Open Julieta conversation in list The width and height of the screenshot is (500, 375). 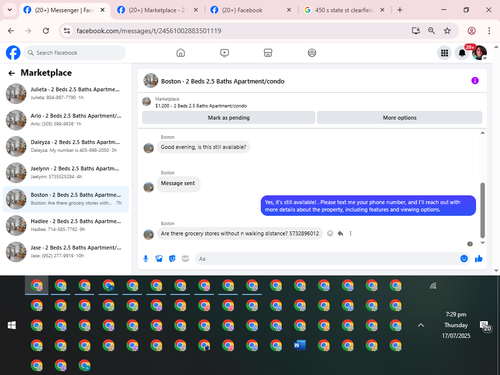[x=66, y=93]
